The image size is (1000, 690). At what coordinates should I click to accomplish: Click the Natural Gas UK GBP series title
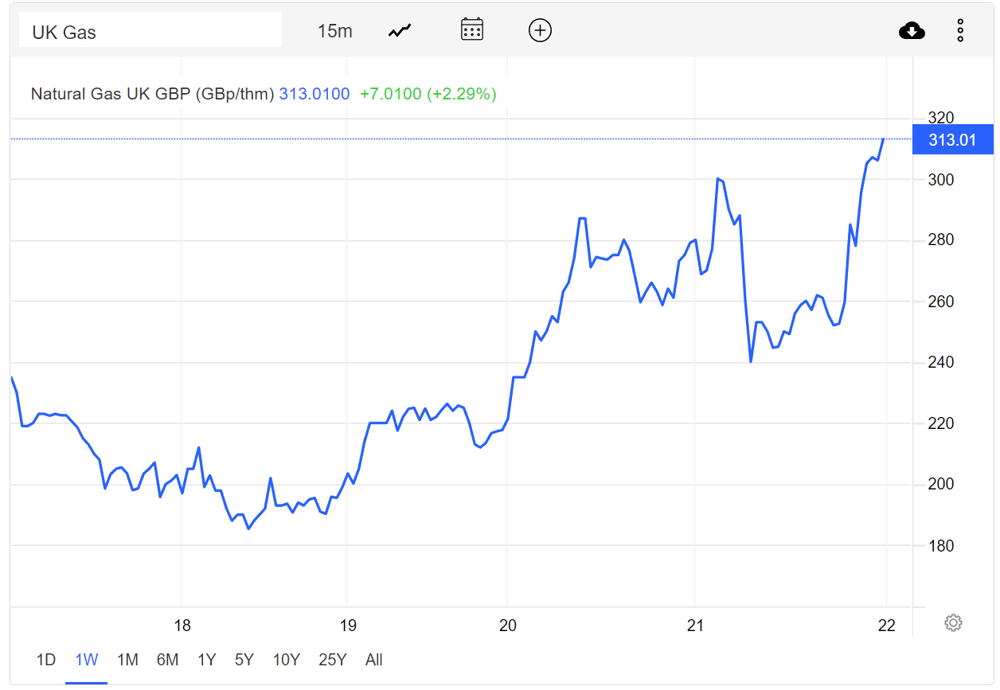152,94
